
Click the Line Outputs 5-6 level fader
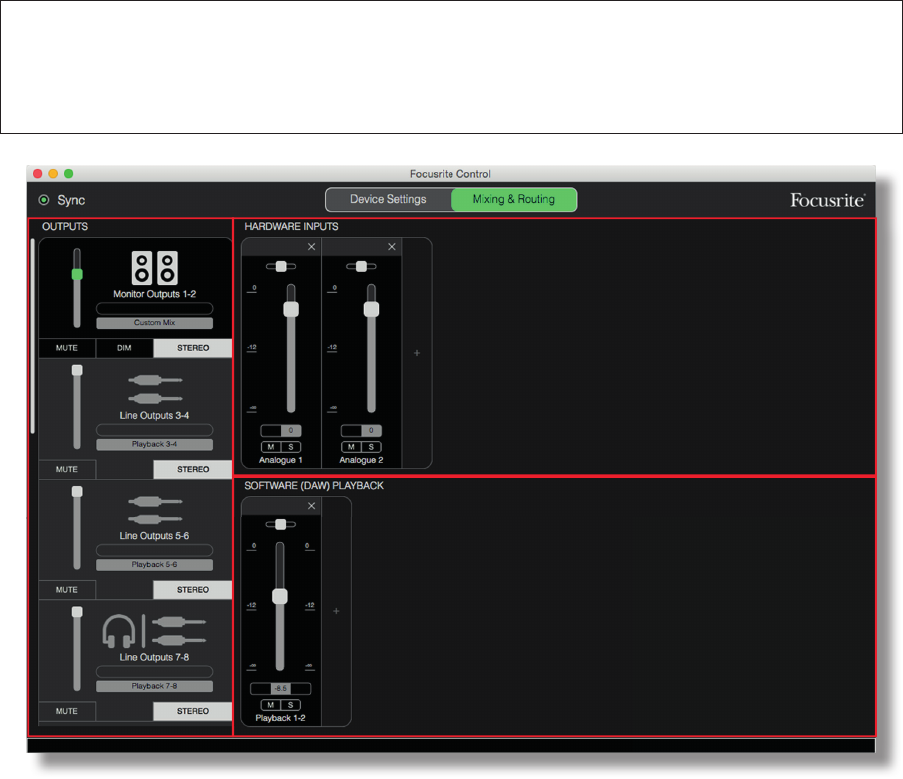[x=77, y=492]
